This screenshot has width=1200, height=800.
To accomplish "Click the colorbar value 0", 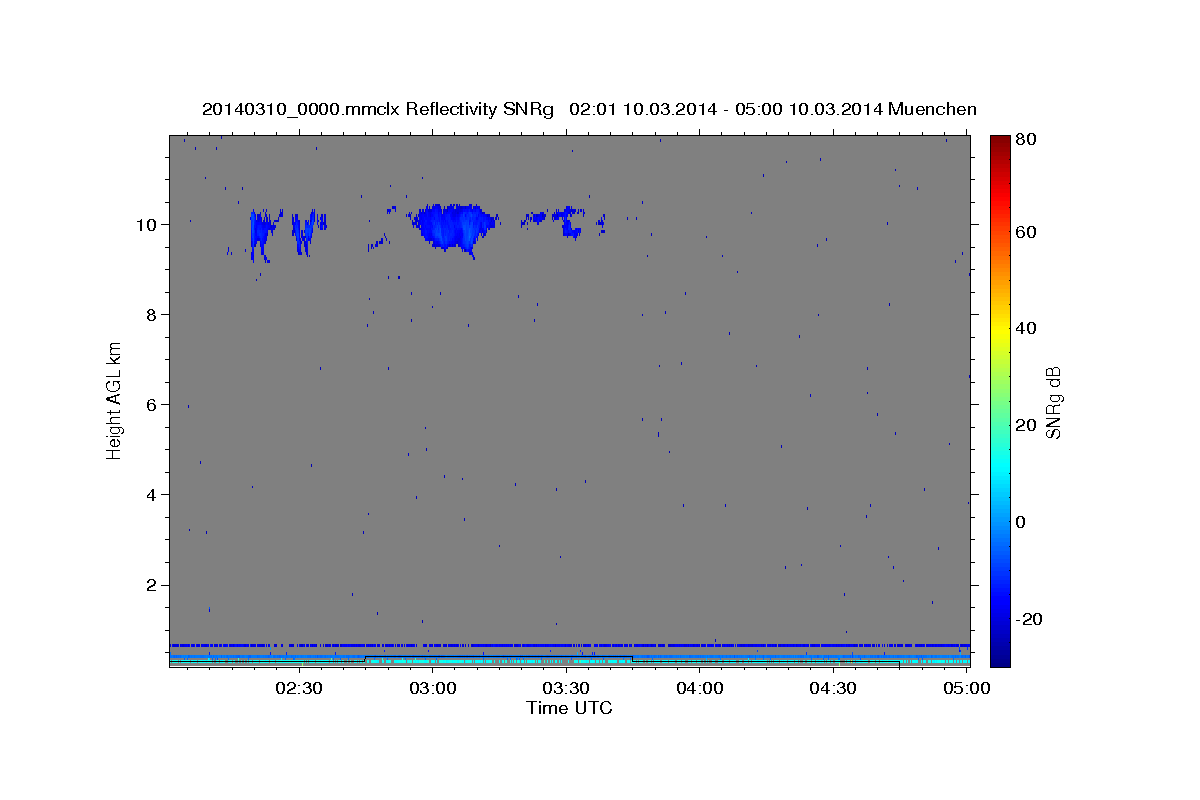I will [x=1020, y=522].
